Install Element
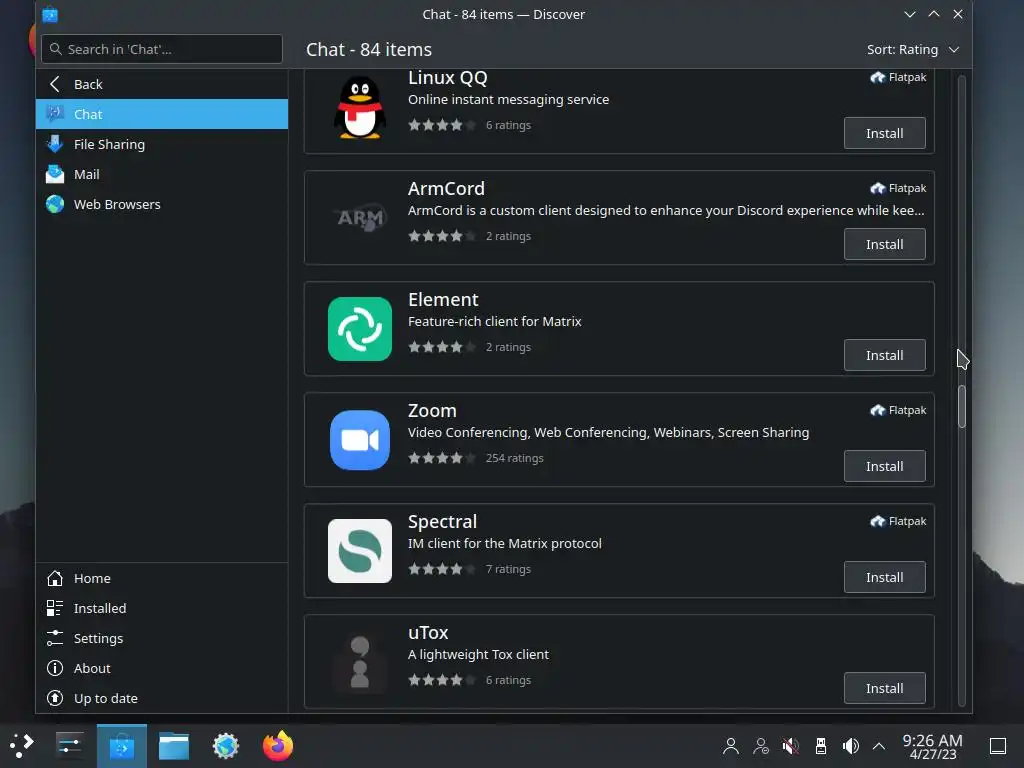The height and width of the screenshot is (768, 1024). pyautogui.click(x=884, y=355)
